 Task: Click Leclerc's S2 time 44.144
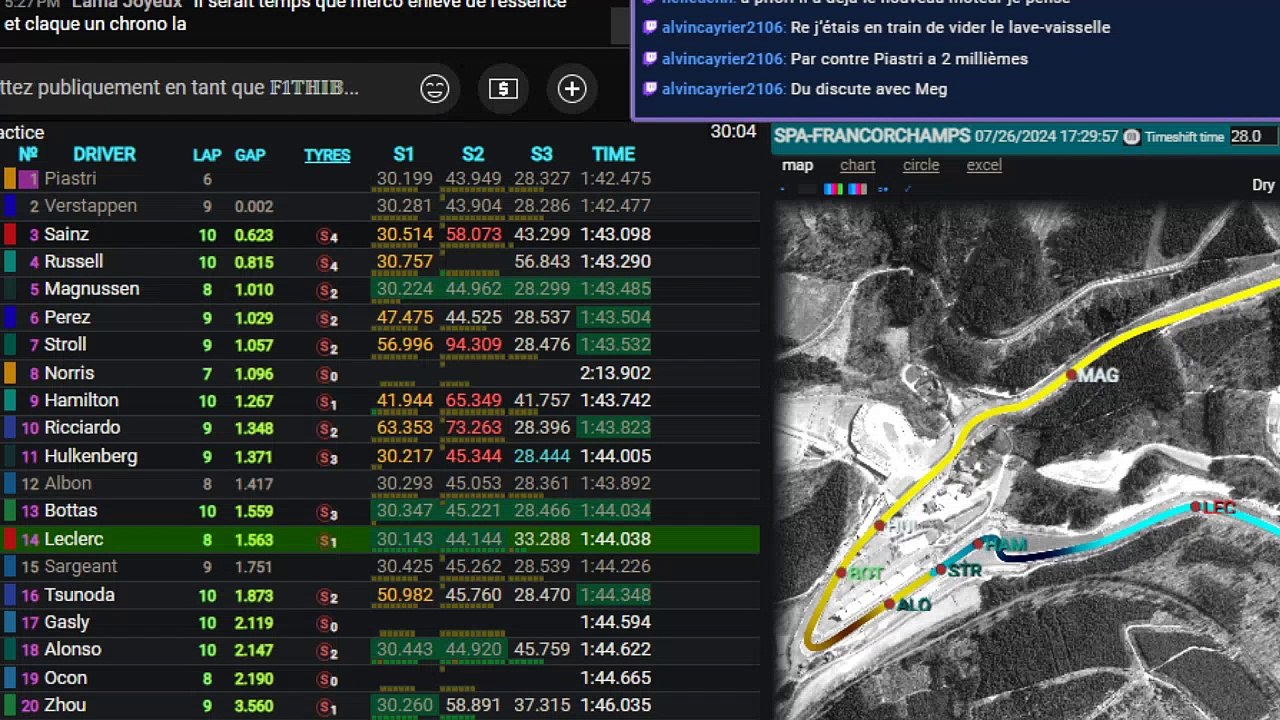pyautogui.click(x=473, y=539)
